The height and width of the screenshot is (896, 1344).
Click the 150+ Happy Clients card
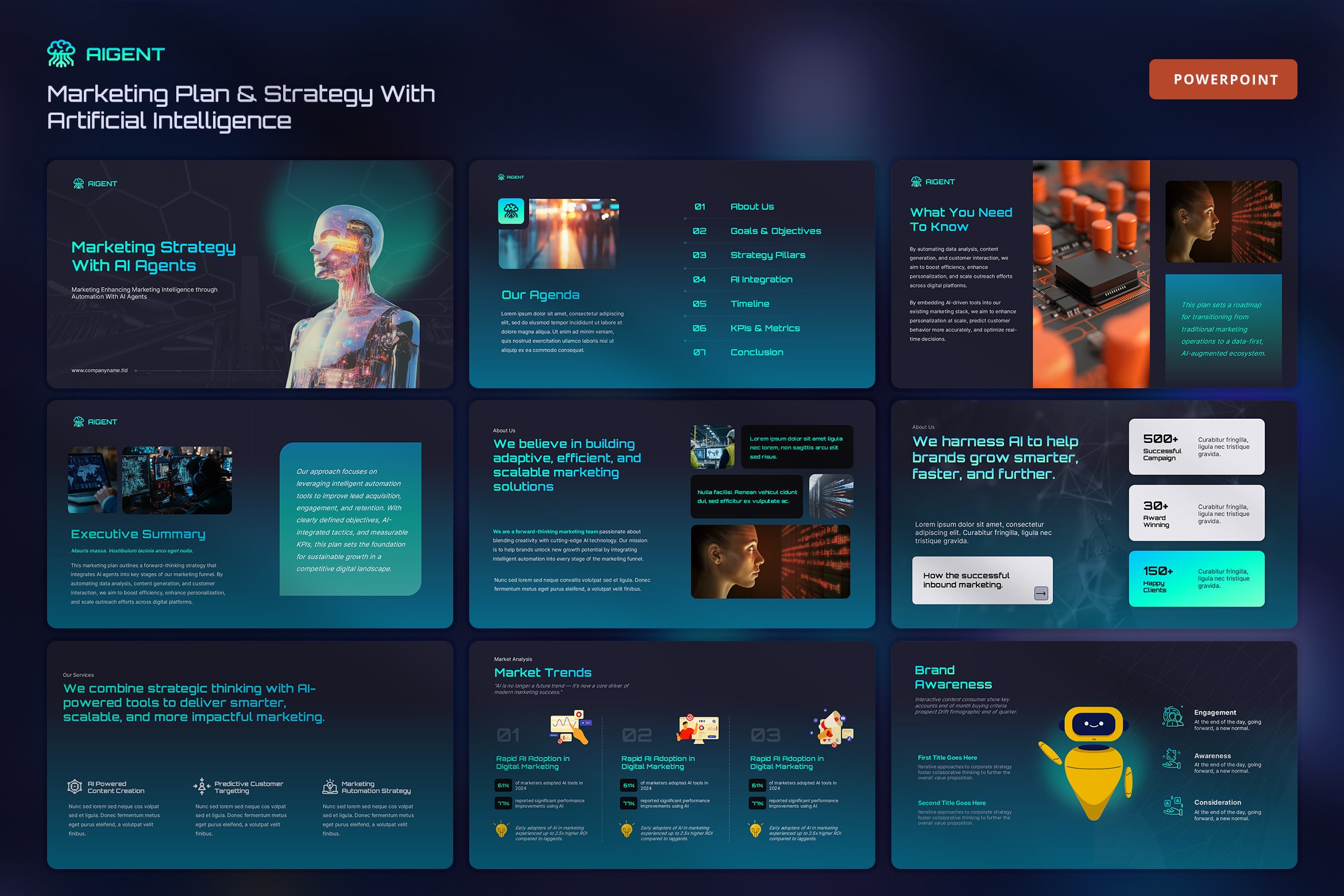[1196, 579]
